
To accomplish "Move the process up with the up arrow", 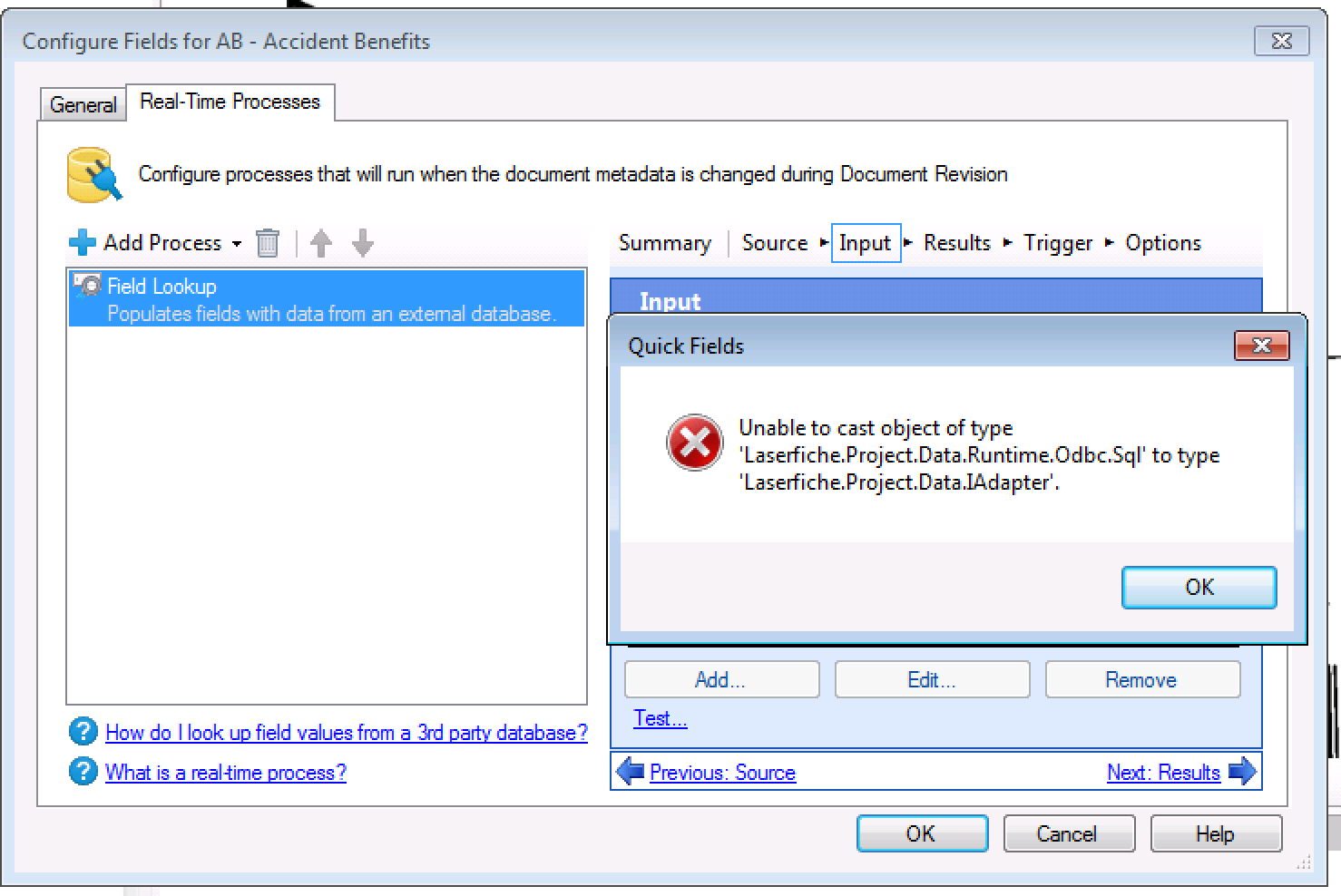I will click(x=321, y=243).
